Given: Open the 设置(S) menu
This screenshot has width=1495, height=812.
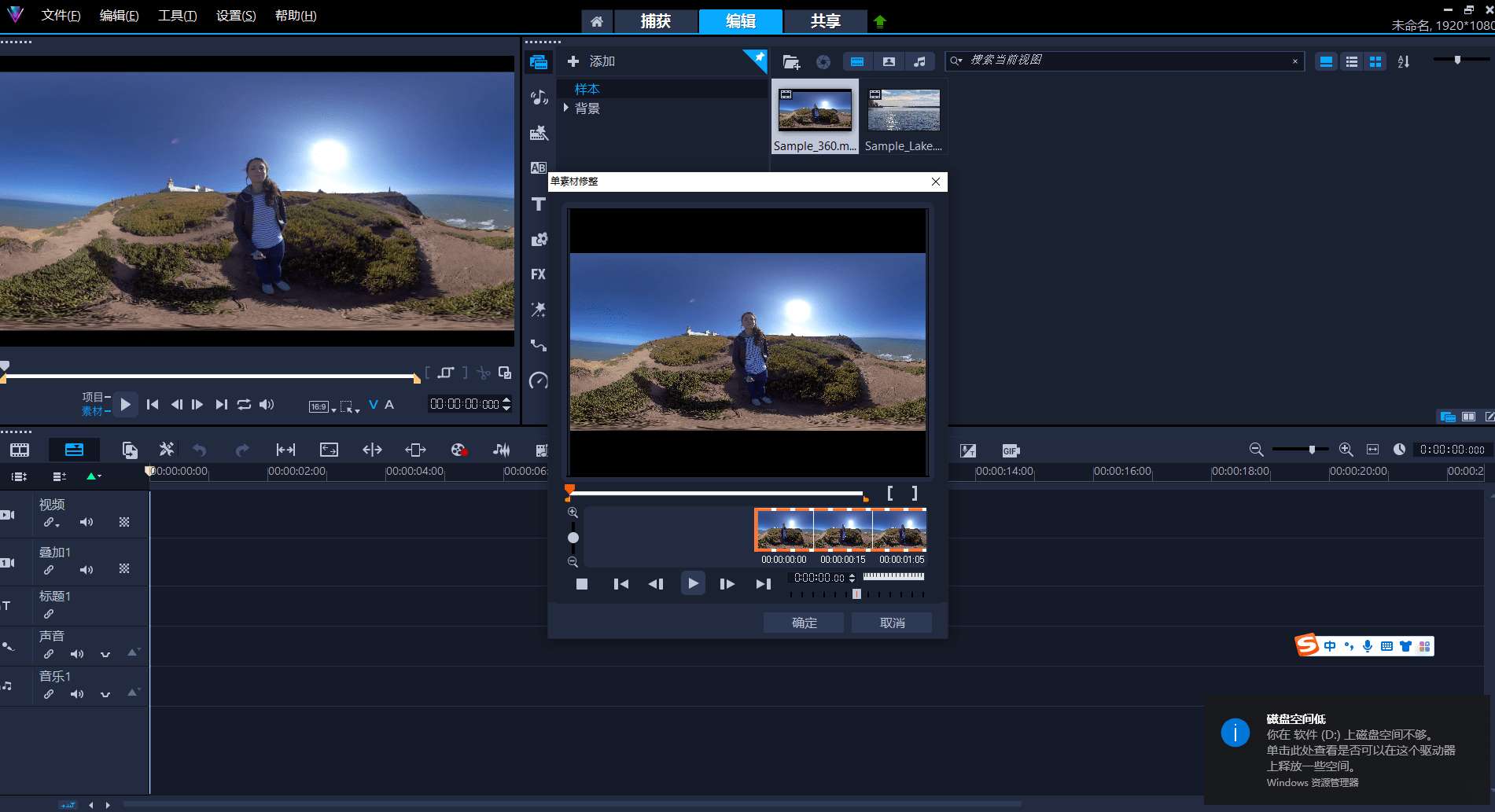Looking at the screenshot, I should (236, 16).
